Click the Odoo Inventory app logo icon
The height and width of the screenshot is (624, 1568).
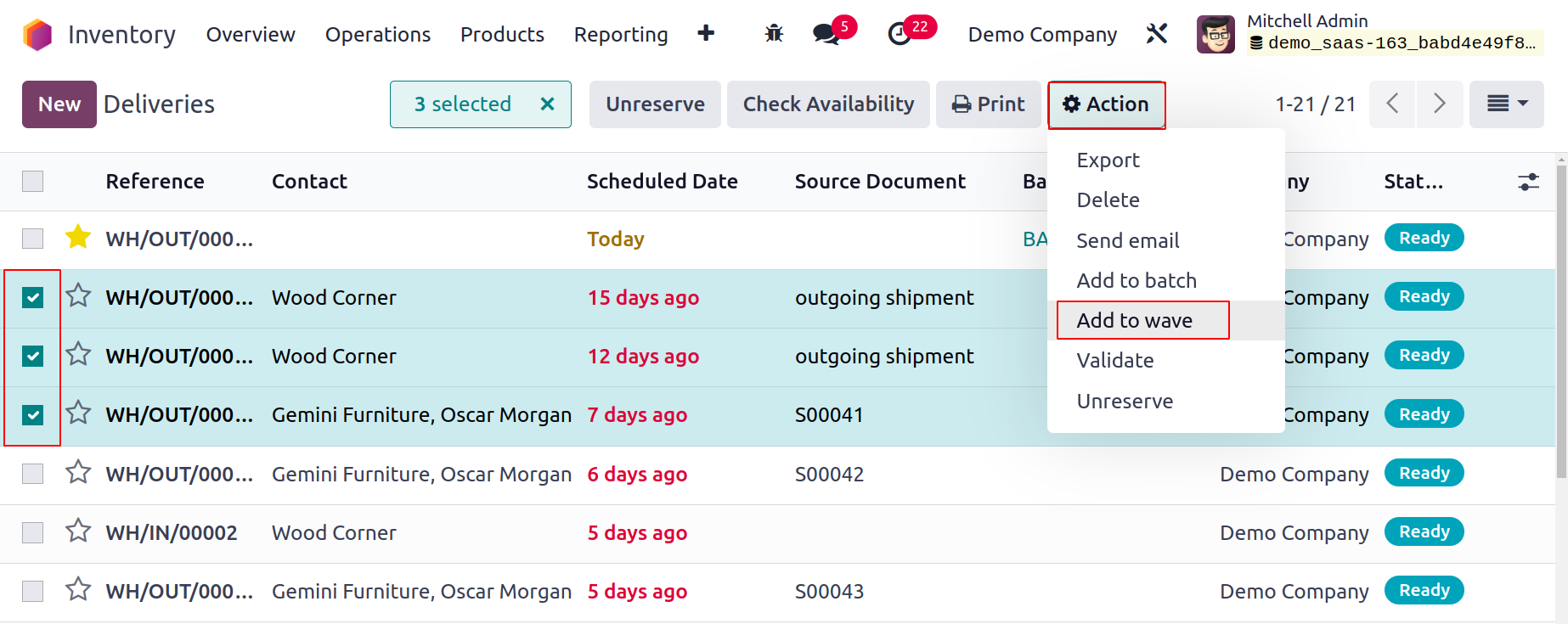(x=37, y=35)
